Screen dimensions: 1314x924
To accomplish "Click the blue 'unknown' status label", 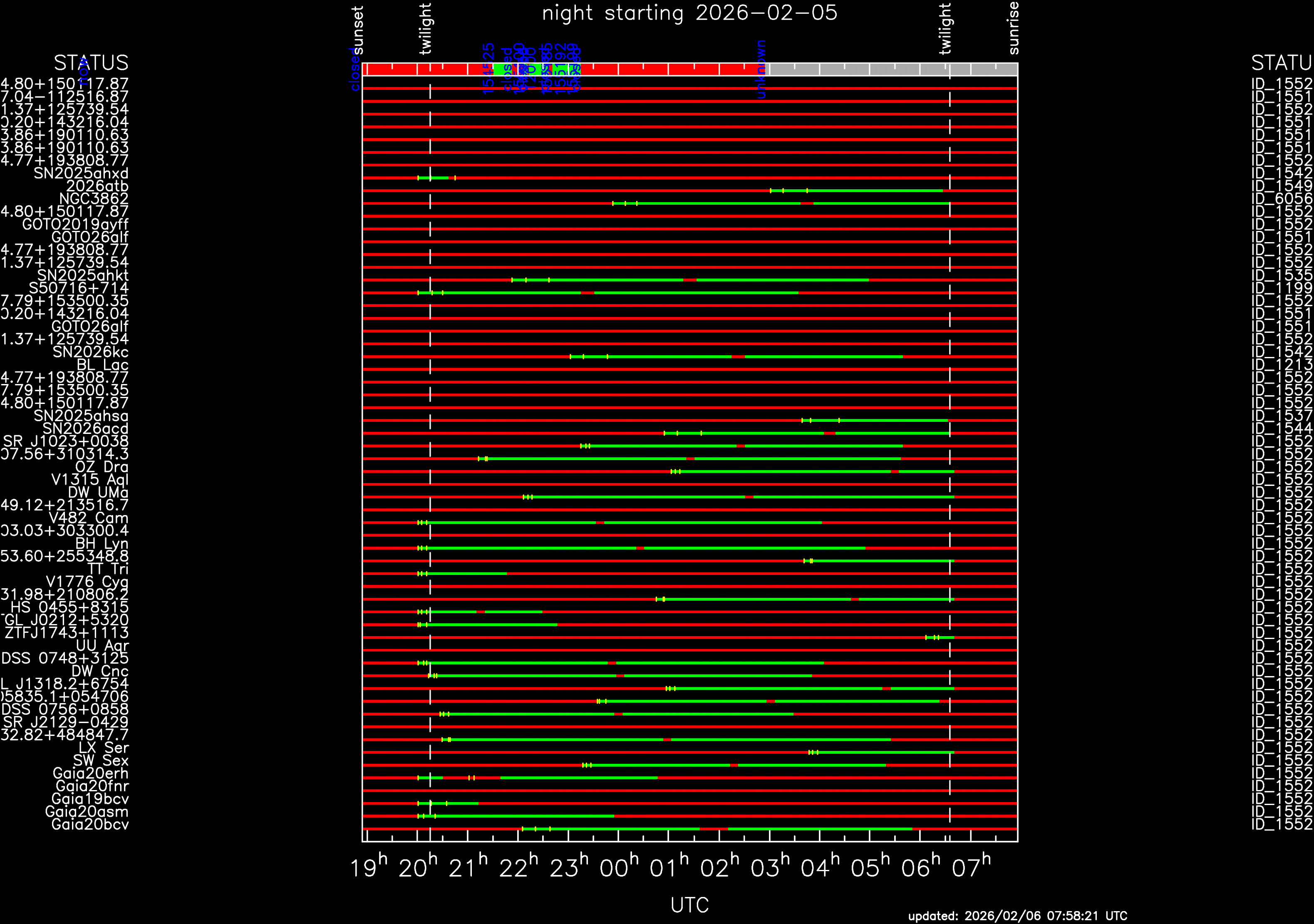I will tap(761, 69).
